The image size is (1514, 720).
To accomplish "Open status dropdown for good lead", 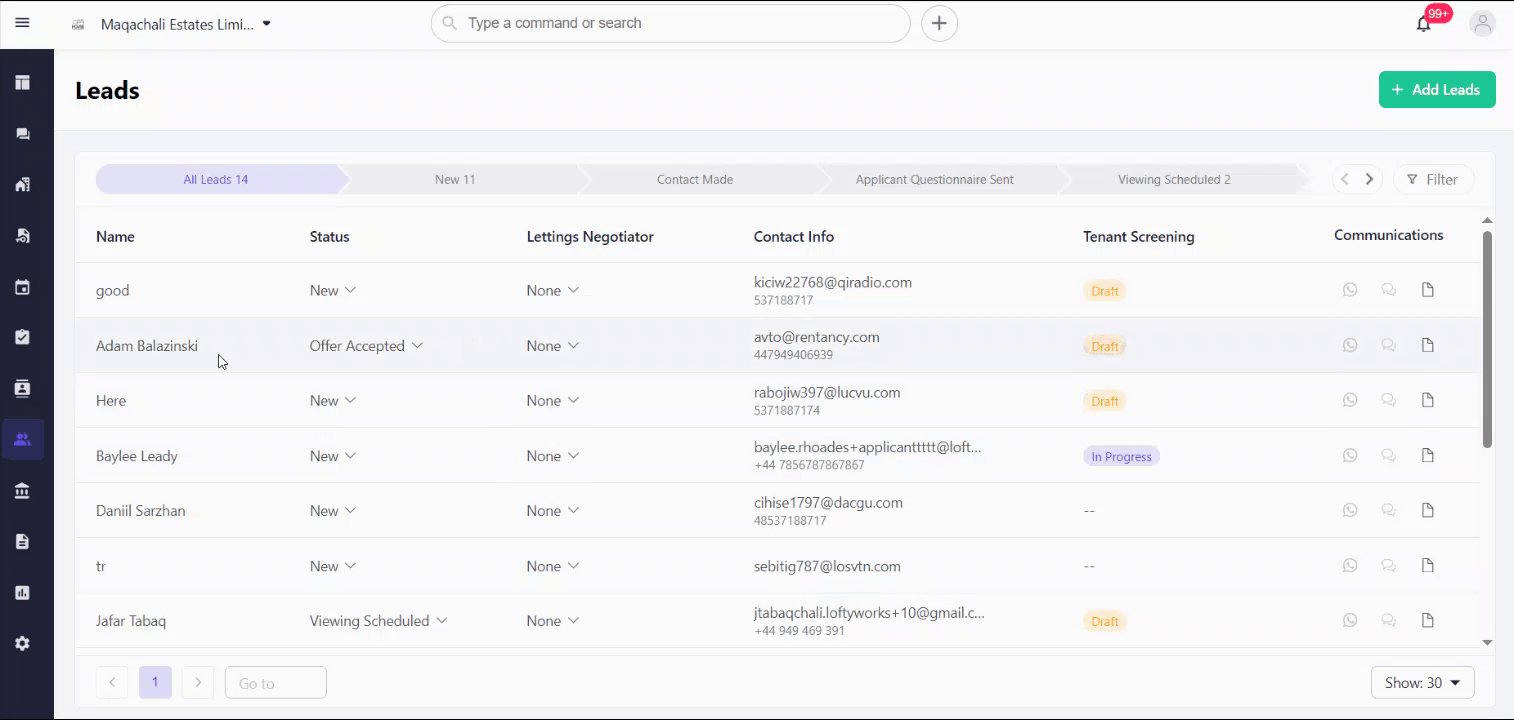I will (x=333, y=290).
